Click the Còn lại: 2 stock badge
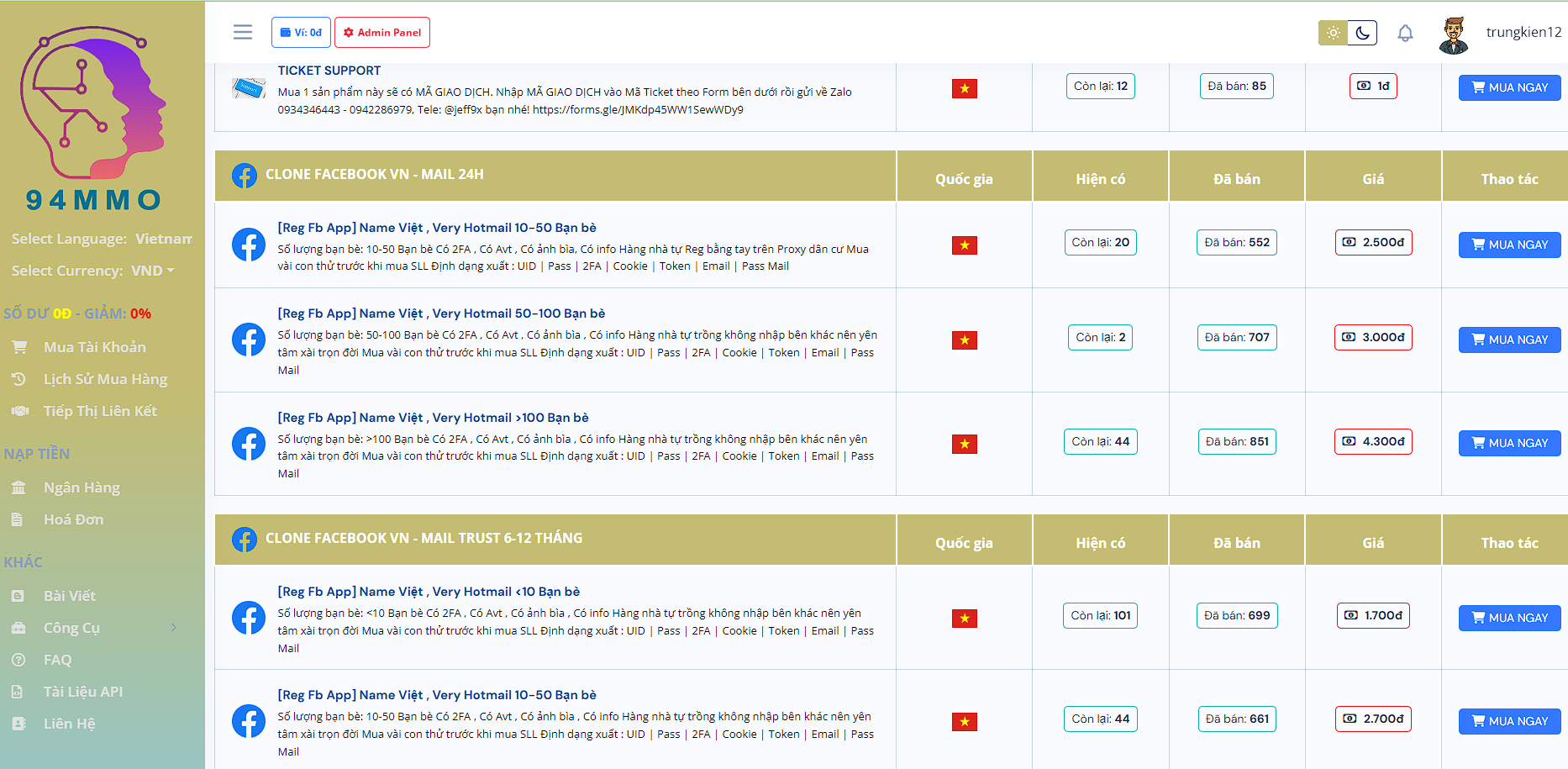The image size is (1568, 769). (1101, 337)
